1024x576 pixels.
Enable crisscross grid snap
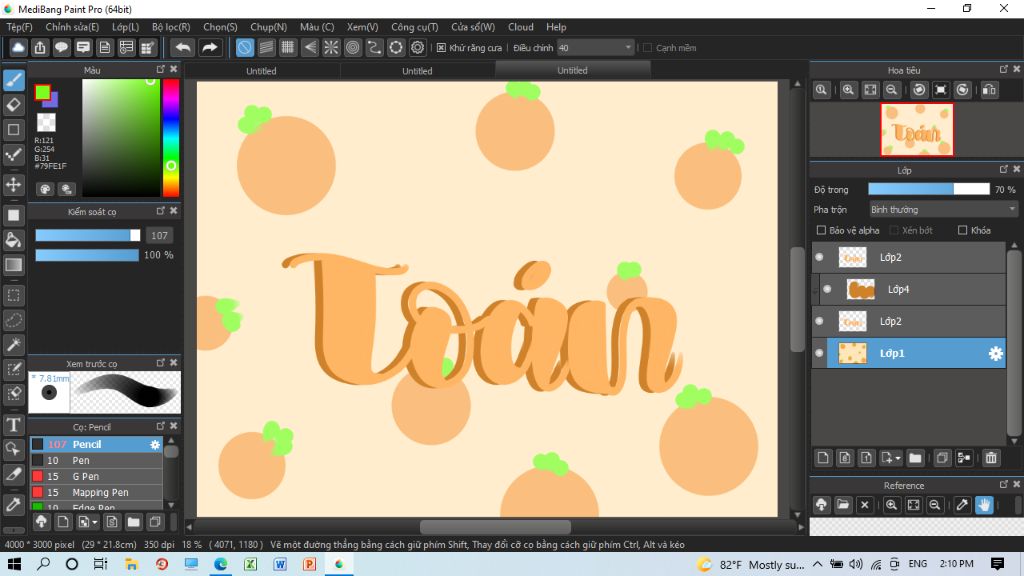coord(287,48)
